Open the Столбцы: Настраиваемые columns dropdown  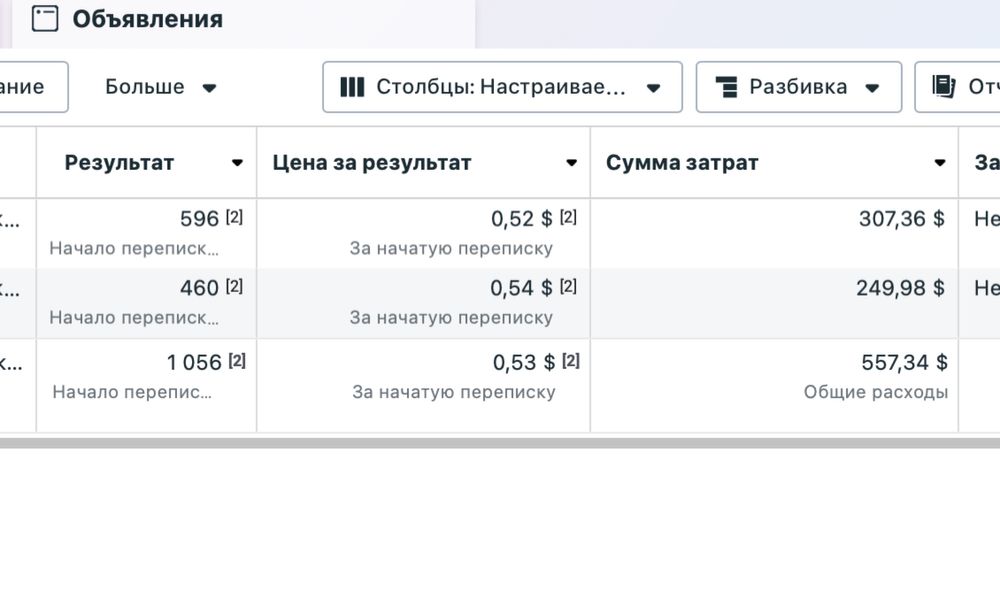[x=503, y=87]
